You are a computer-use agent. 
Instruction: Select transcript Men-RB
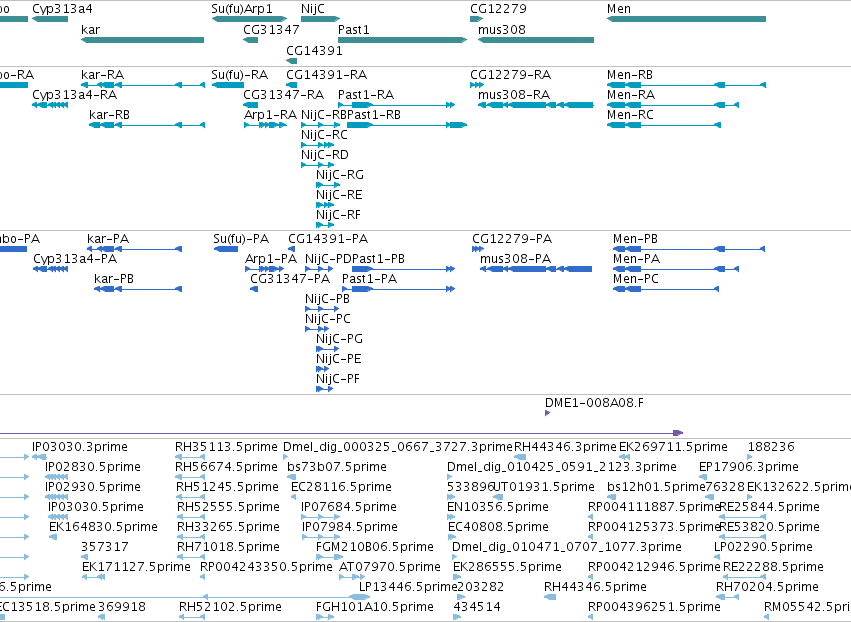coord(686,85)
